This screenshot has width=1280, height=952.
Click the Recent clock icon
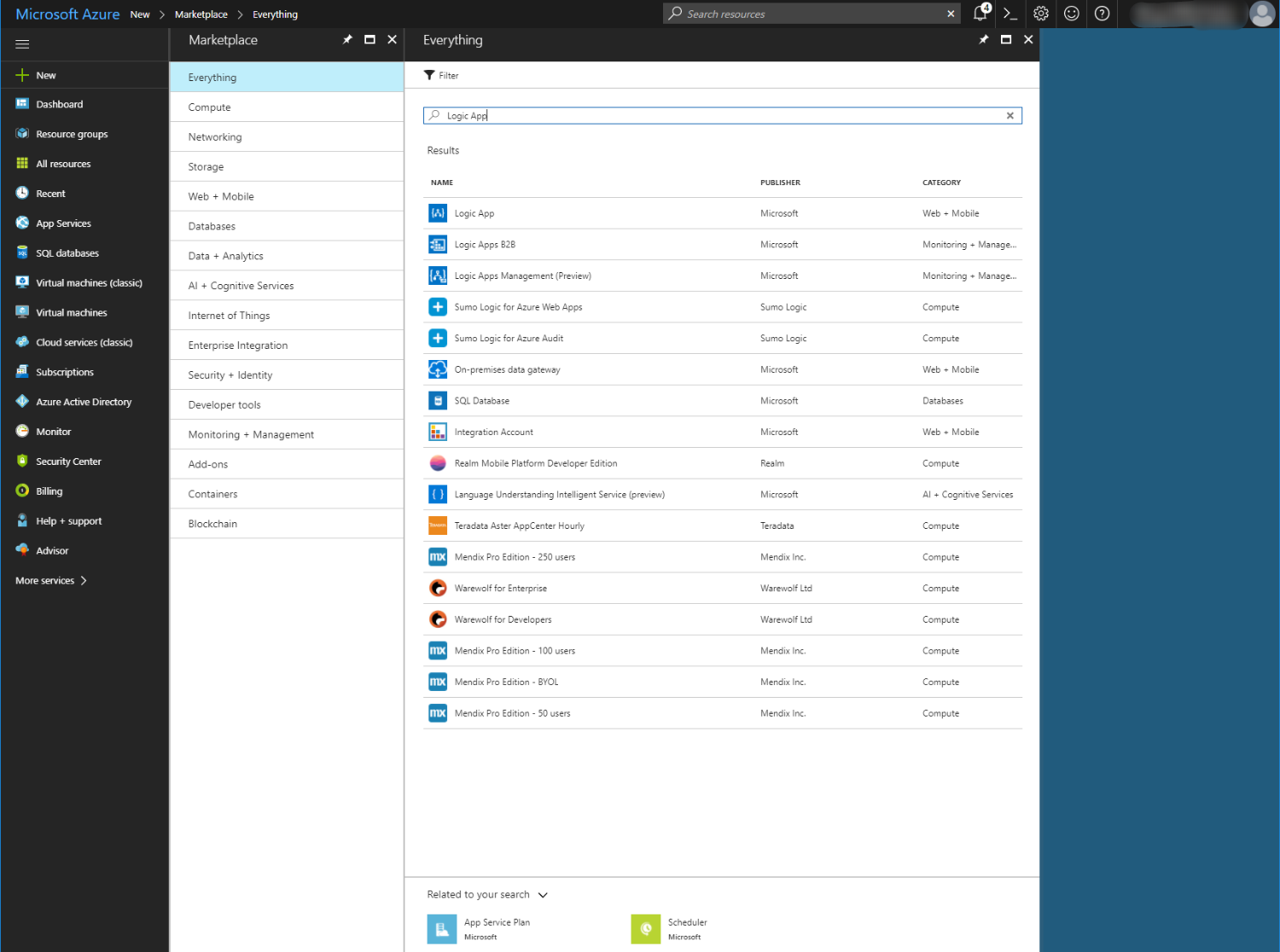(x=22, y=194)
